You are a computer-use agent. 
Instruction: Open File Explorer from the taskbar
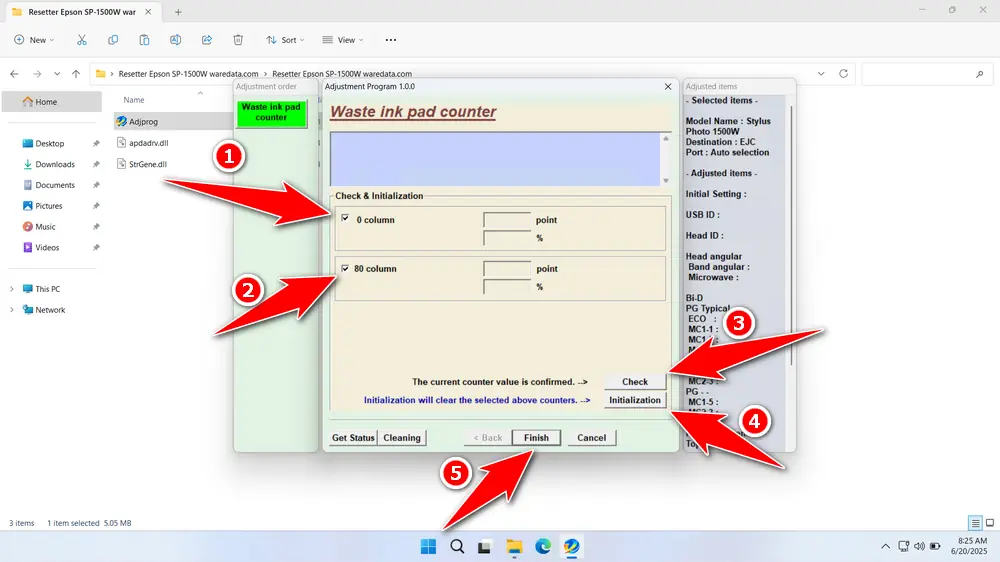click(514, 547)
